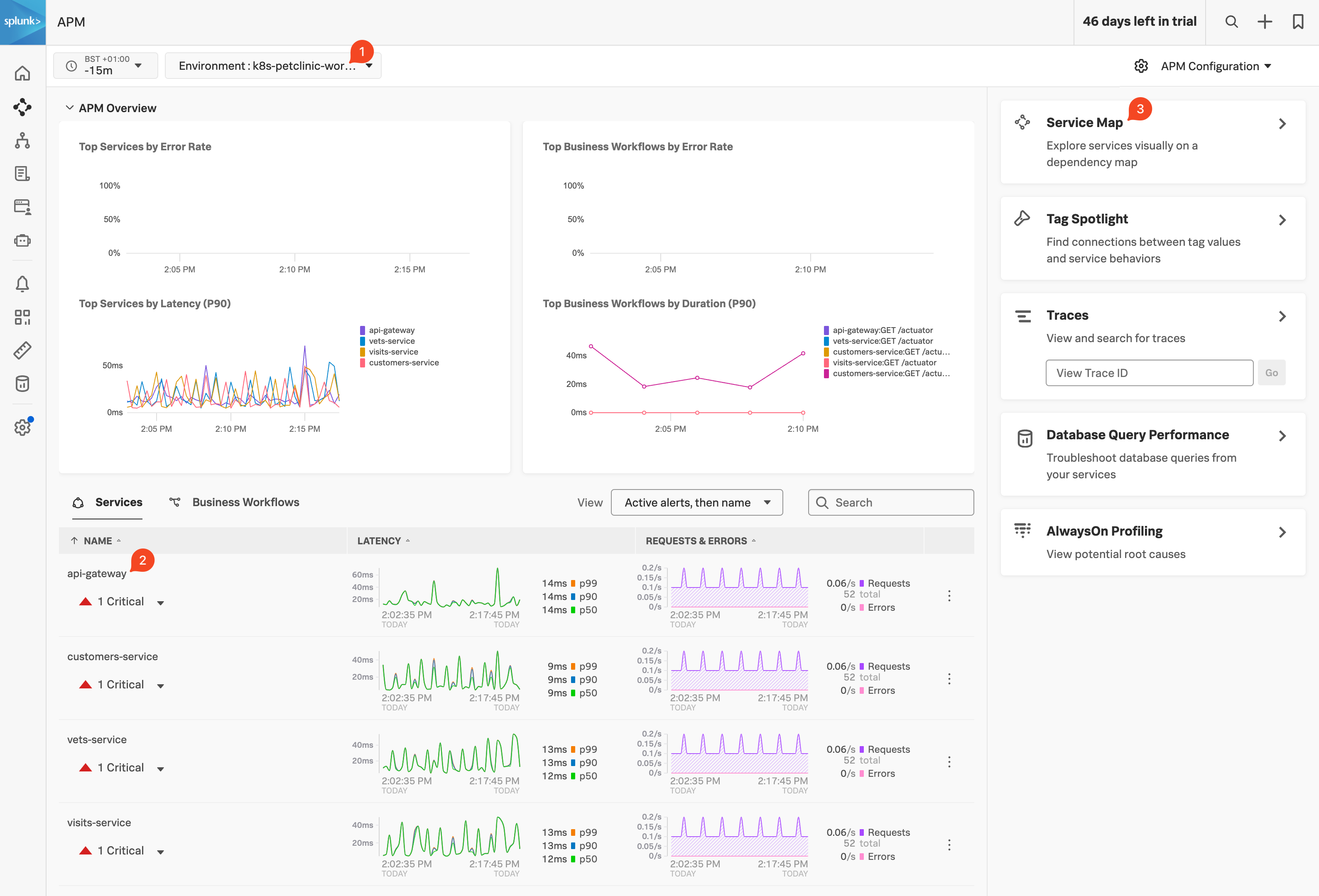Image resolution: width=1319 pixels, height=896 pixels.
Task: Open the Synthetics robot icon in sidebar
Action: tap(22, 240)
